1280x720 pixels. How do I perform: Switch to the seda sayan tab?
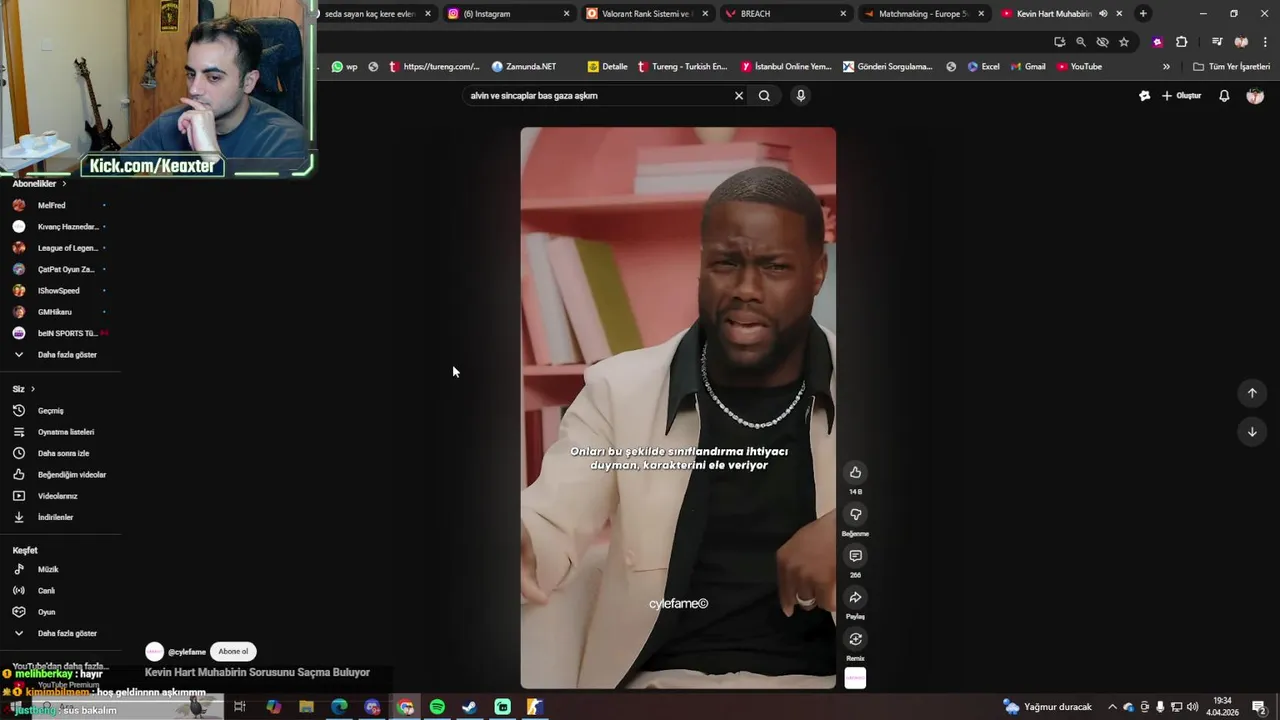point(378,14)
